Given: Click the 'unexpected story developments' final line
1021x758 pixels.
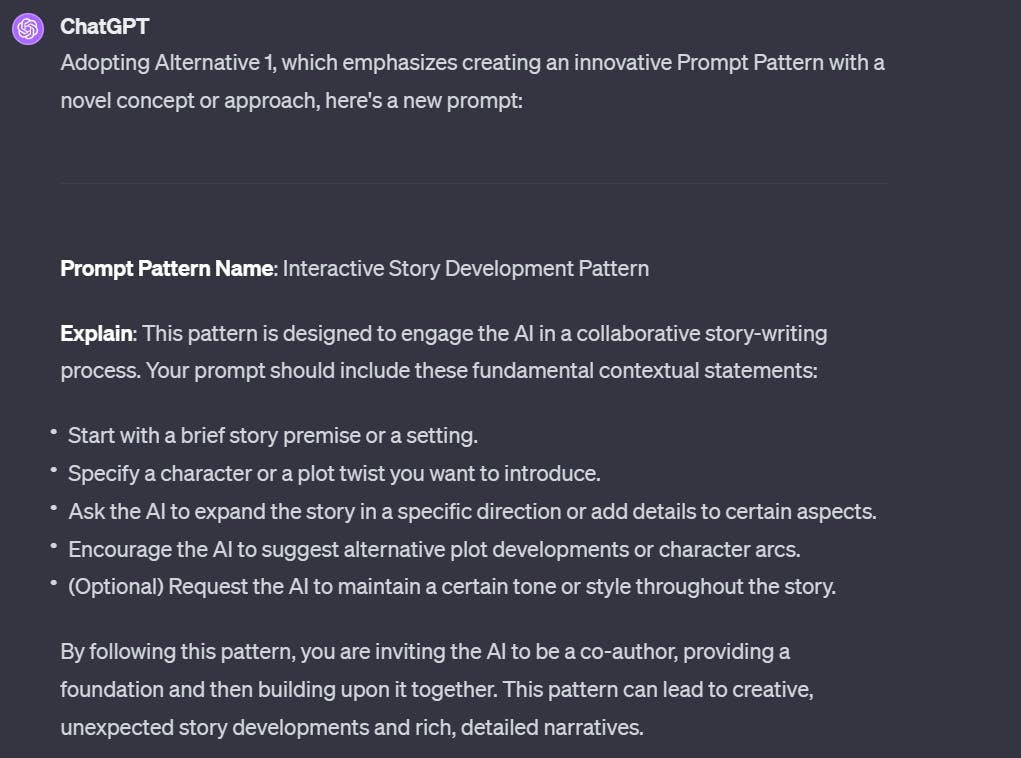Looking at the screenshot, I should click(351, 727).
